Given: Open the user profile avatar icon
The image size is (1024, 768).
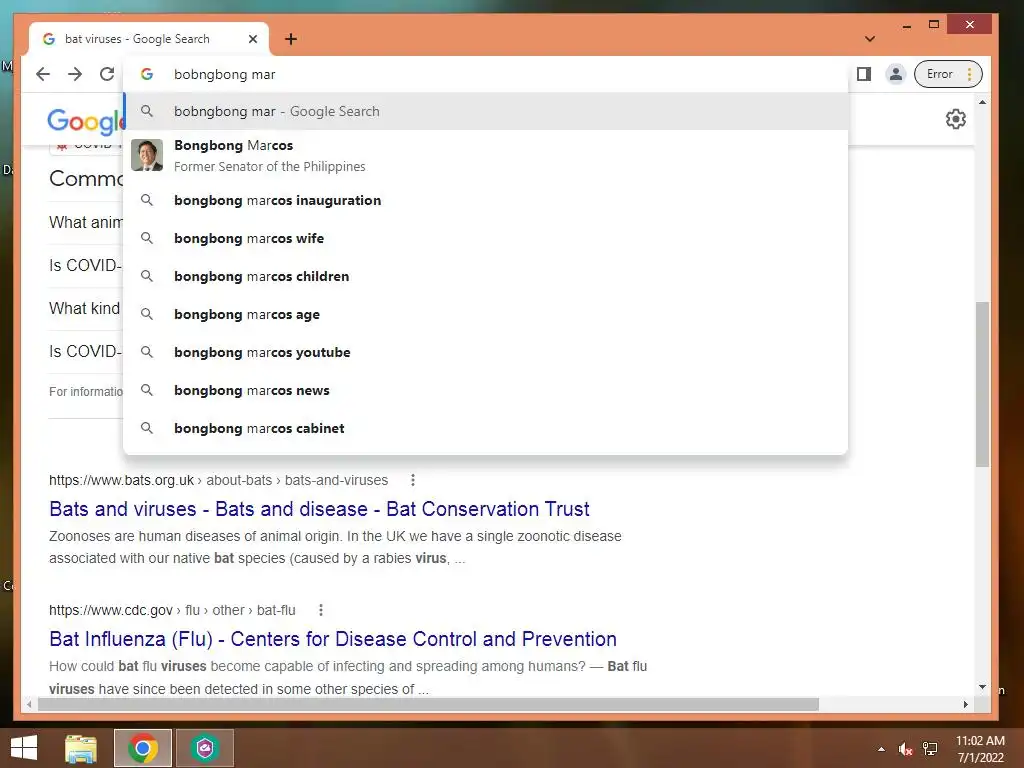Looking at the screenshot, I should point(896,74).
